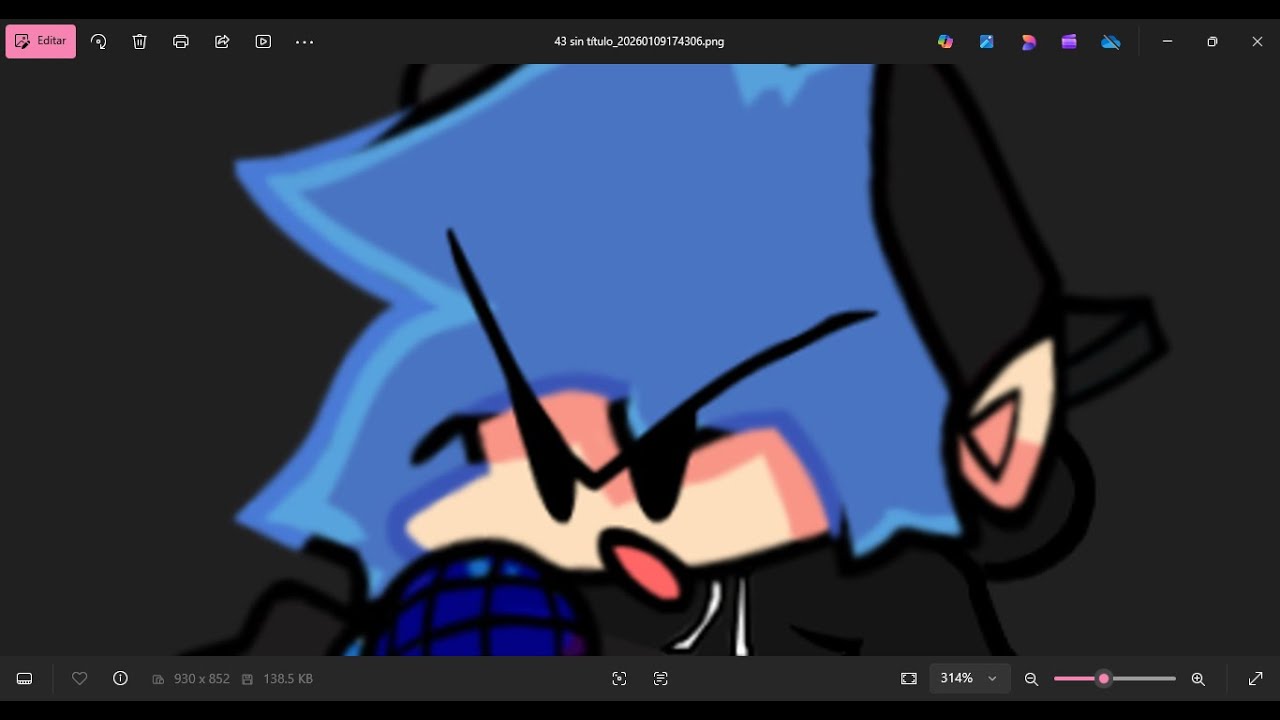Open the three-dots more options menu
This screenshot has width=1280, height=720.
[x=305, y=42]
